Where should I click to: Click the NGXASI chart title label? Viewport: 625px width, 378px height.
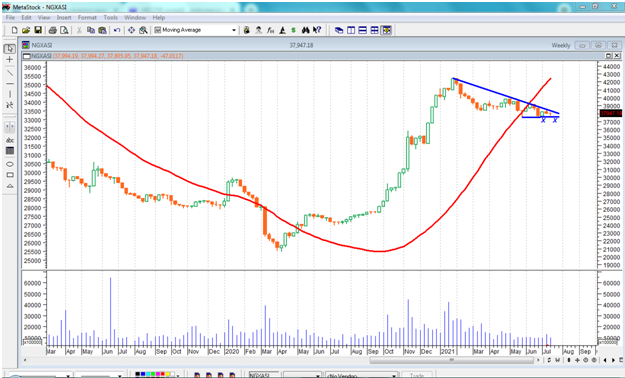pyautogui.click(x=42, y=45)
